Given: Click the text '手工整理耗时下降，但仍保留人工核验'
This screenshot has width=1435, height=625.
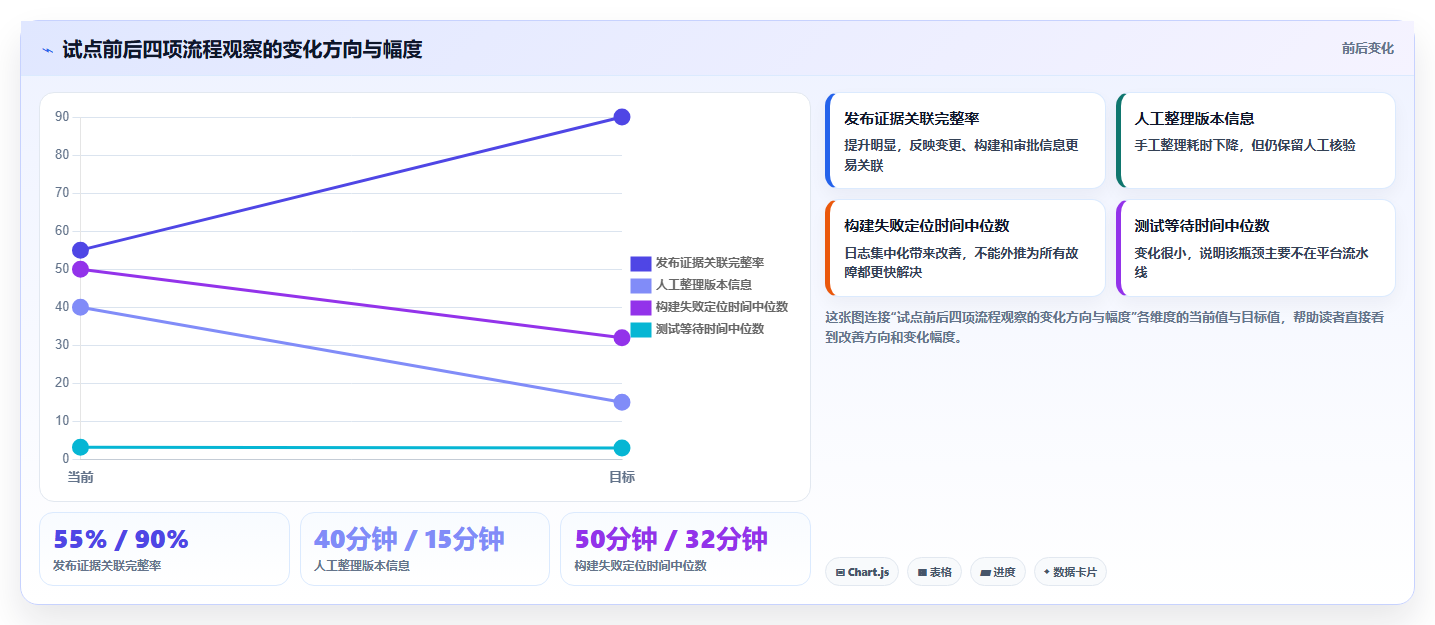Looking at the screenshot, I should (1245, 145).
